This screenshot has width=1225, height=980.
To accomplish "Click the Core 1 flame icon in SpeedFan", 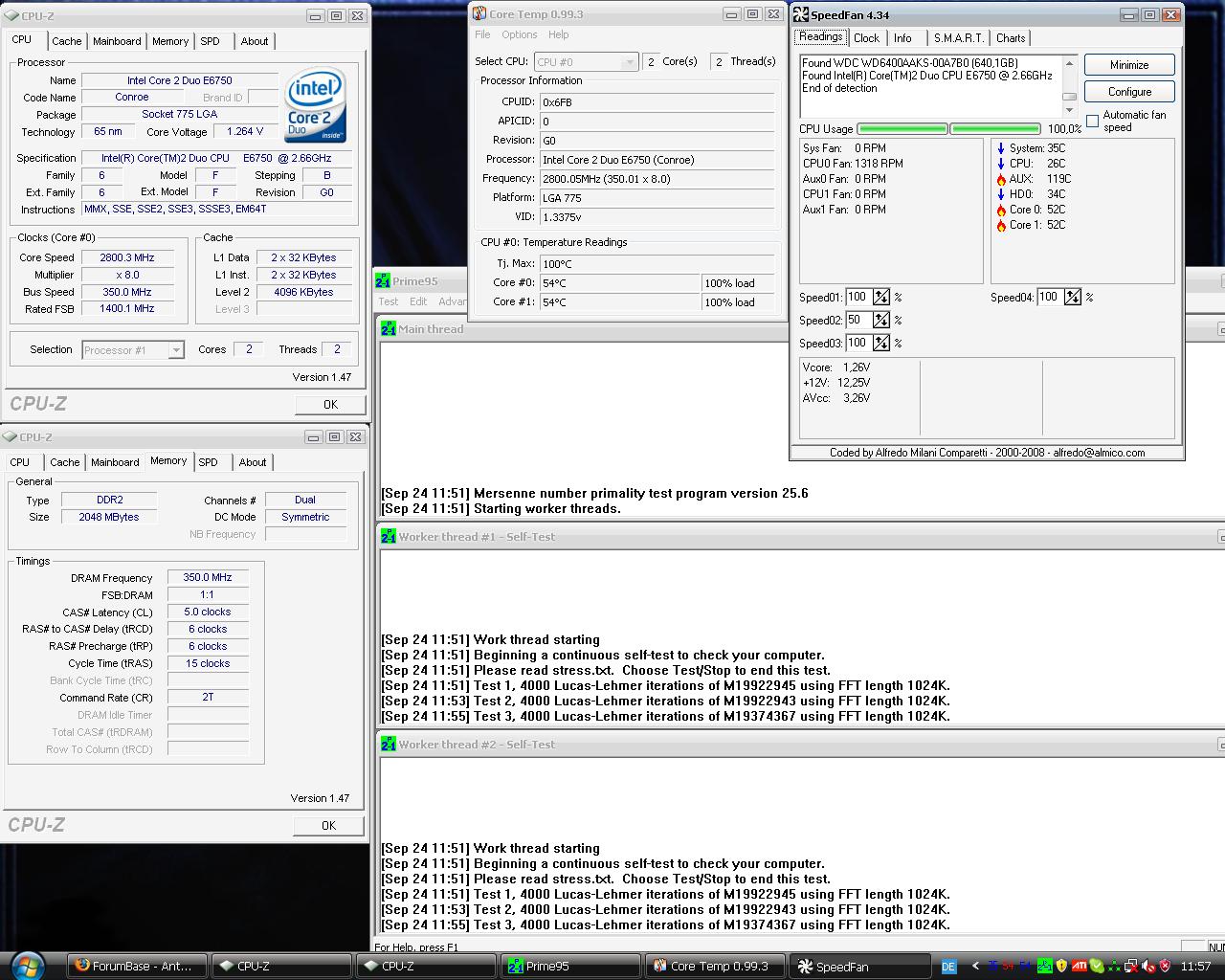I will pyautogui.click(x=1001, y=225).
